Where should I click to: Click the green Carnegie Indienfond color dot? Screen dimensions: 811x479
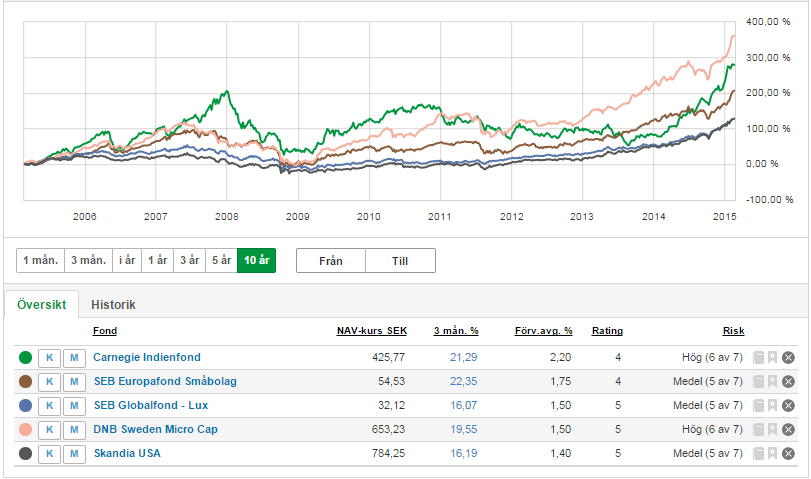tap(25, 357)
